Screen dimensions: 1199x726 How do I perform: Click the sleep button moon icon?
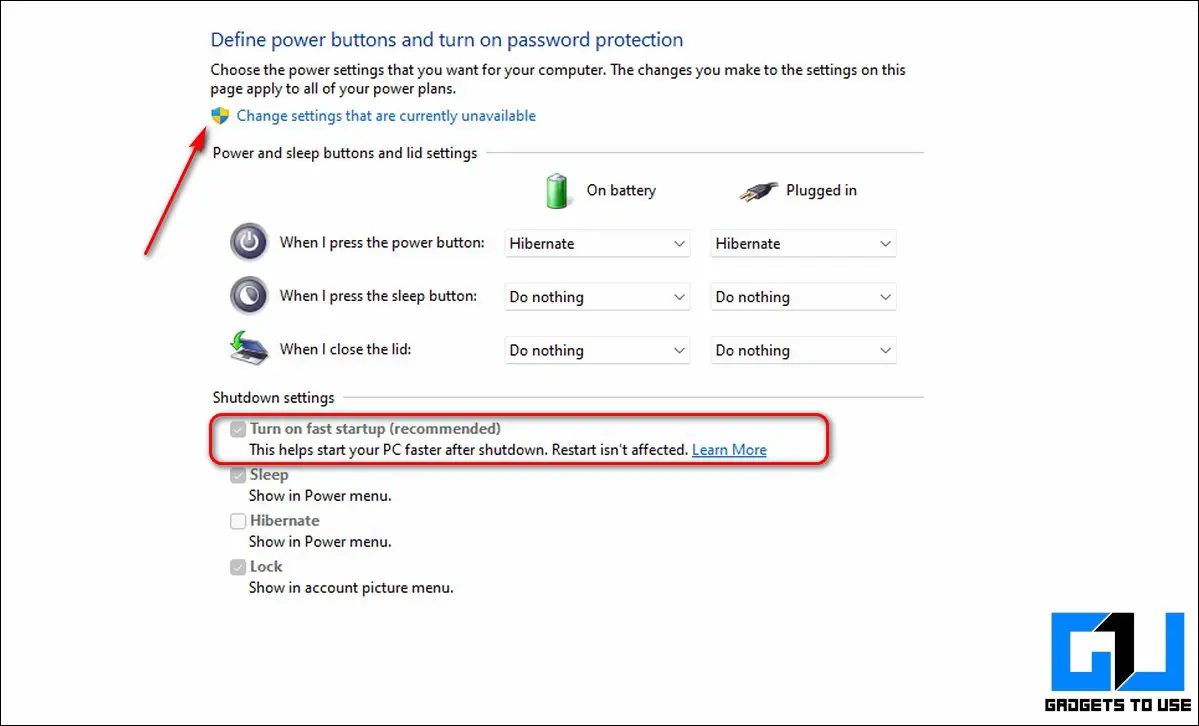tap(249, 295)
